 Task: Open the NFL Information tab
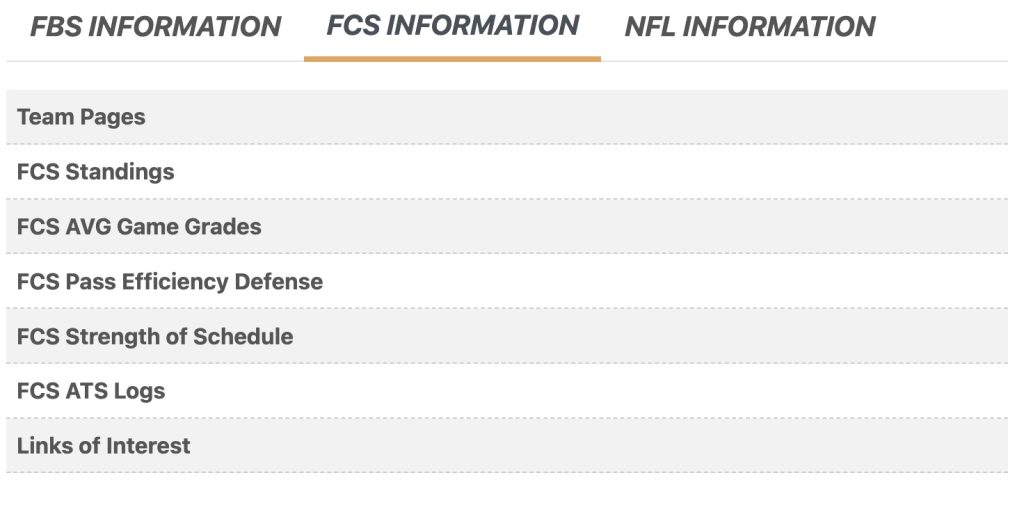(x=749, y=27)
